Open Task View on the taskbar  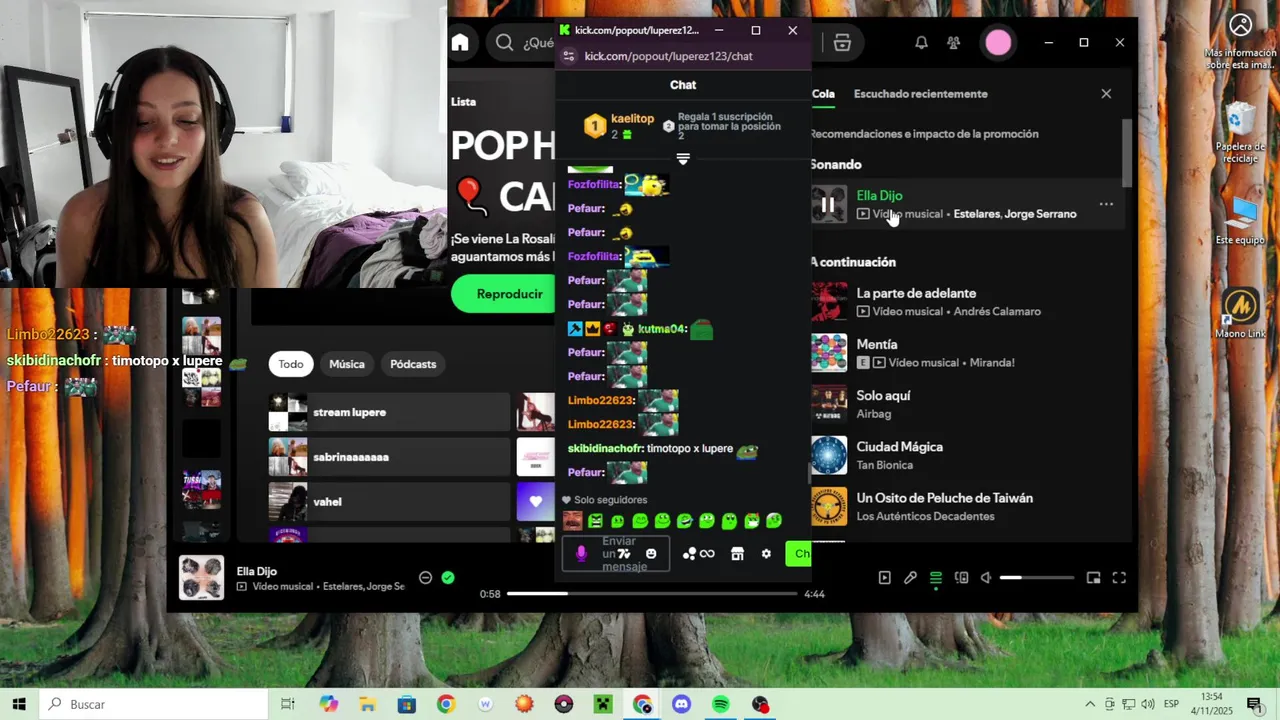288,704
